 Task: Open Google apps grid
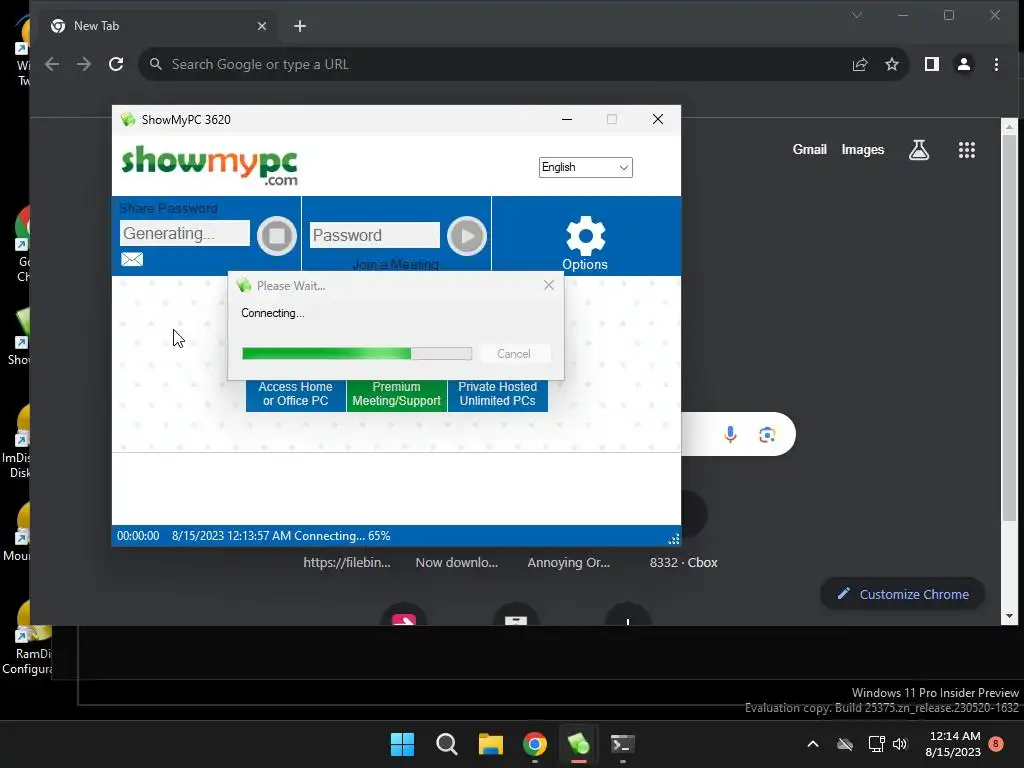point(967,150)
